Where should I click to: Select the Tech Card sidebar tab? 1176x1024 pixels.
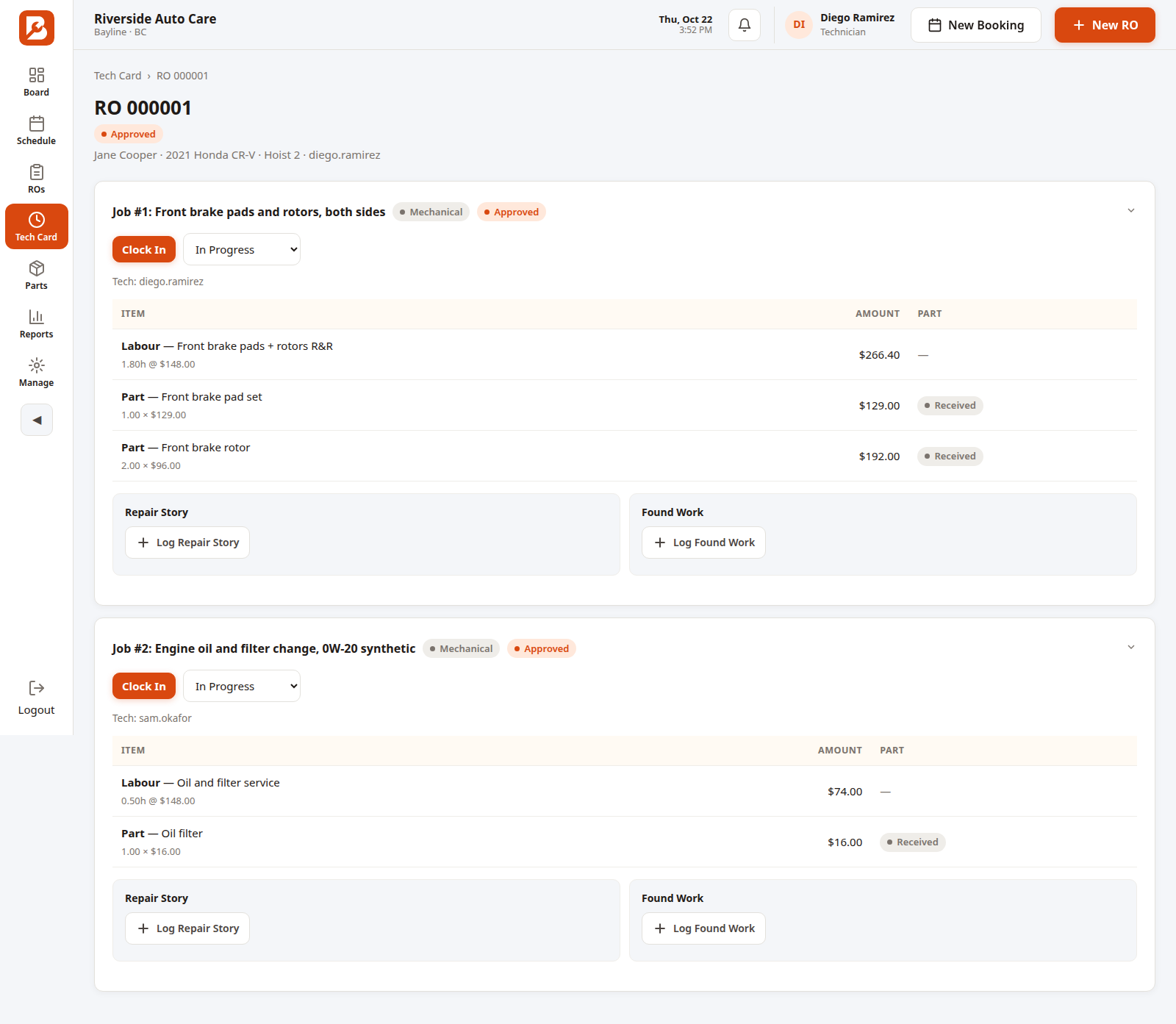(36, 226)
